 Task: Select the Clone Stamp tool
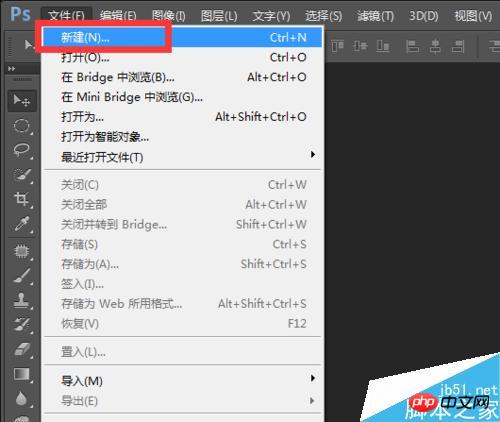[21, 300]
